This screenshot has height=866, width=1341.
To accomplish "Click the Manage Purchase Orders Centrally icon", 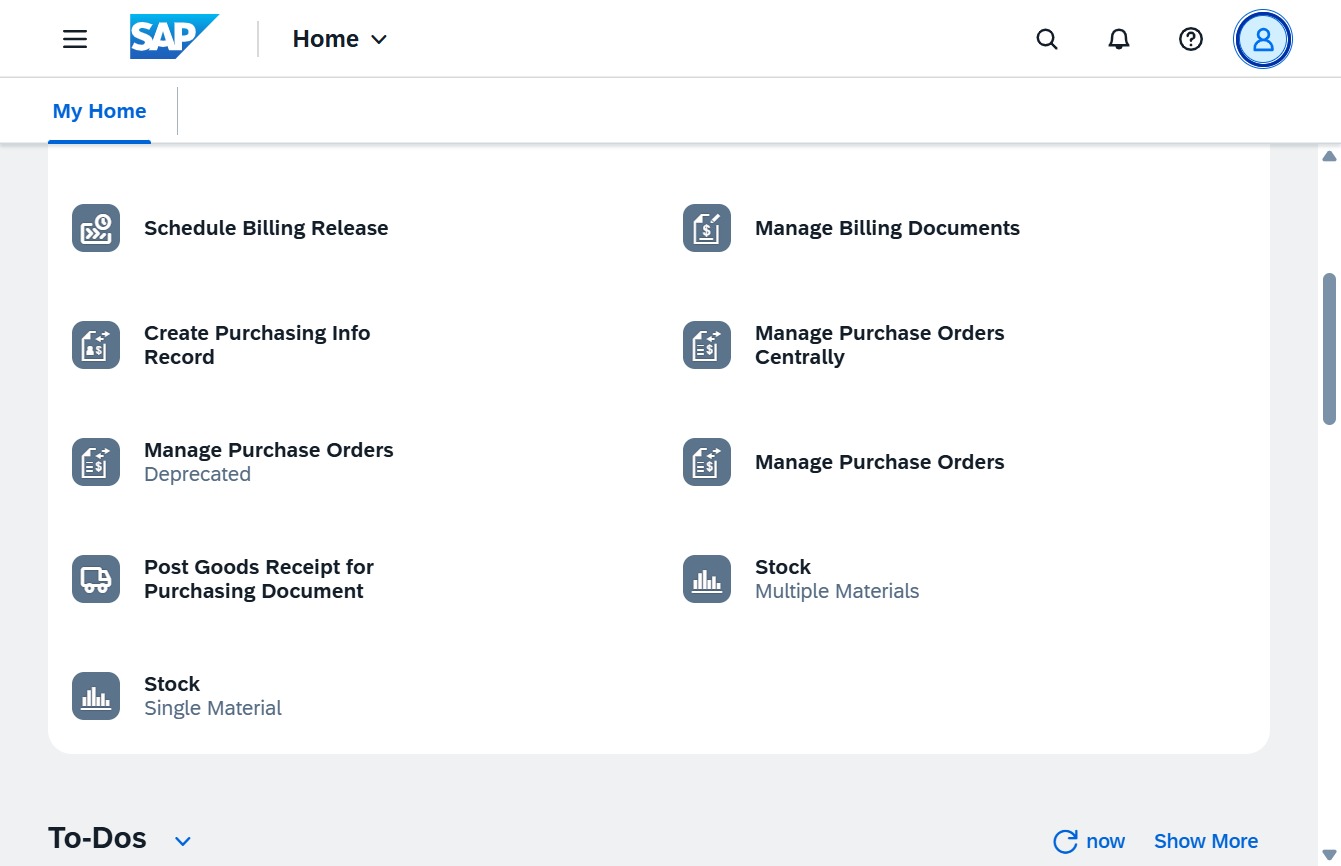I will point(707,345).
